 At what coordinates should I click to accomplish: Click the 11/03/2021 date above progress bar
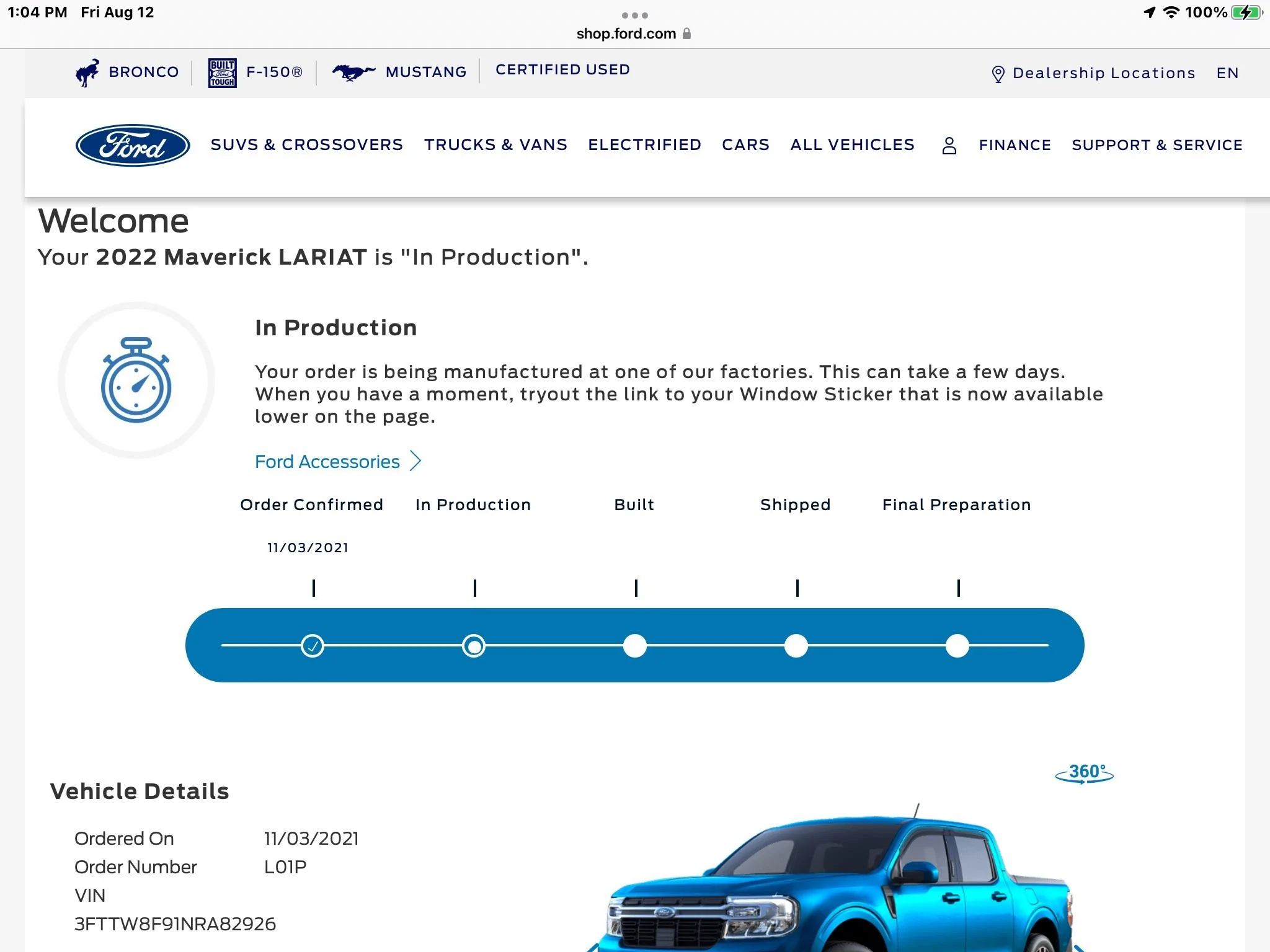pos(308,548)
